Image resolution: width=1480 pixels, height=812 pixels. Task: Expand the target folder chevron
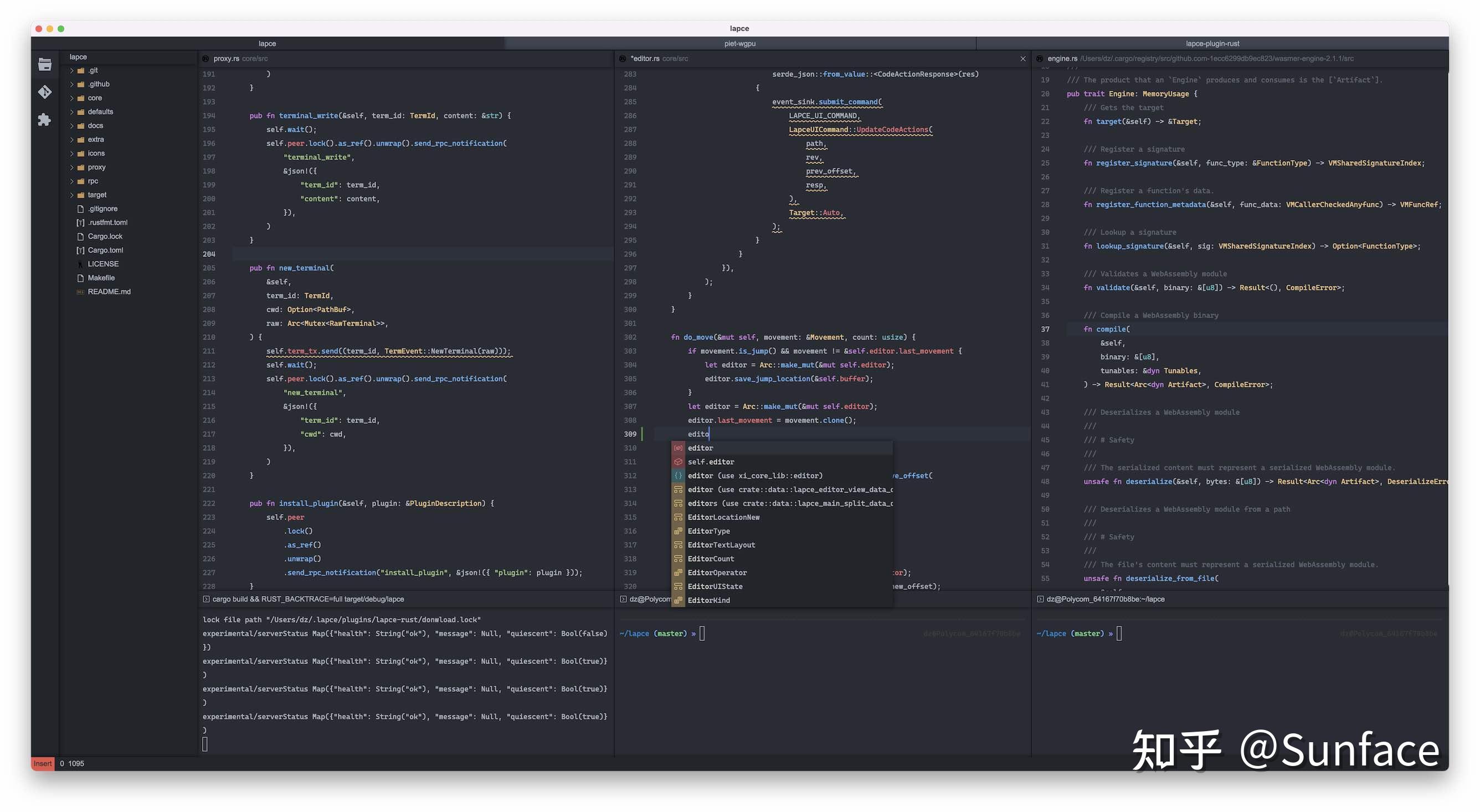72,196
